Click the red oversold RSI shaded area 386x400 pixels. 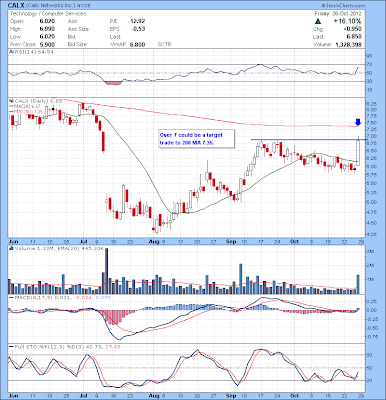pos(114,82)
